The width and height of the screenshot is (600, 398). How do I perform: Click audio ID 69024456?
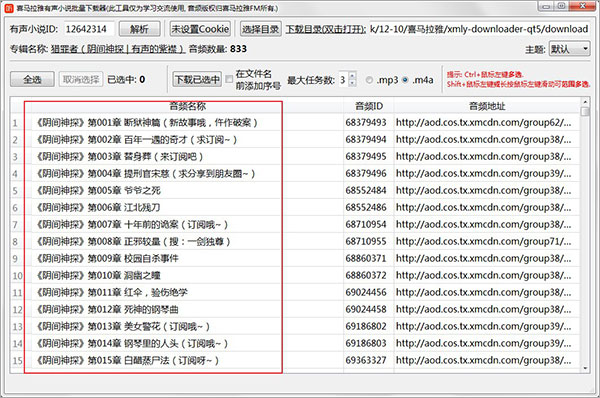point(366,292)
